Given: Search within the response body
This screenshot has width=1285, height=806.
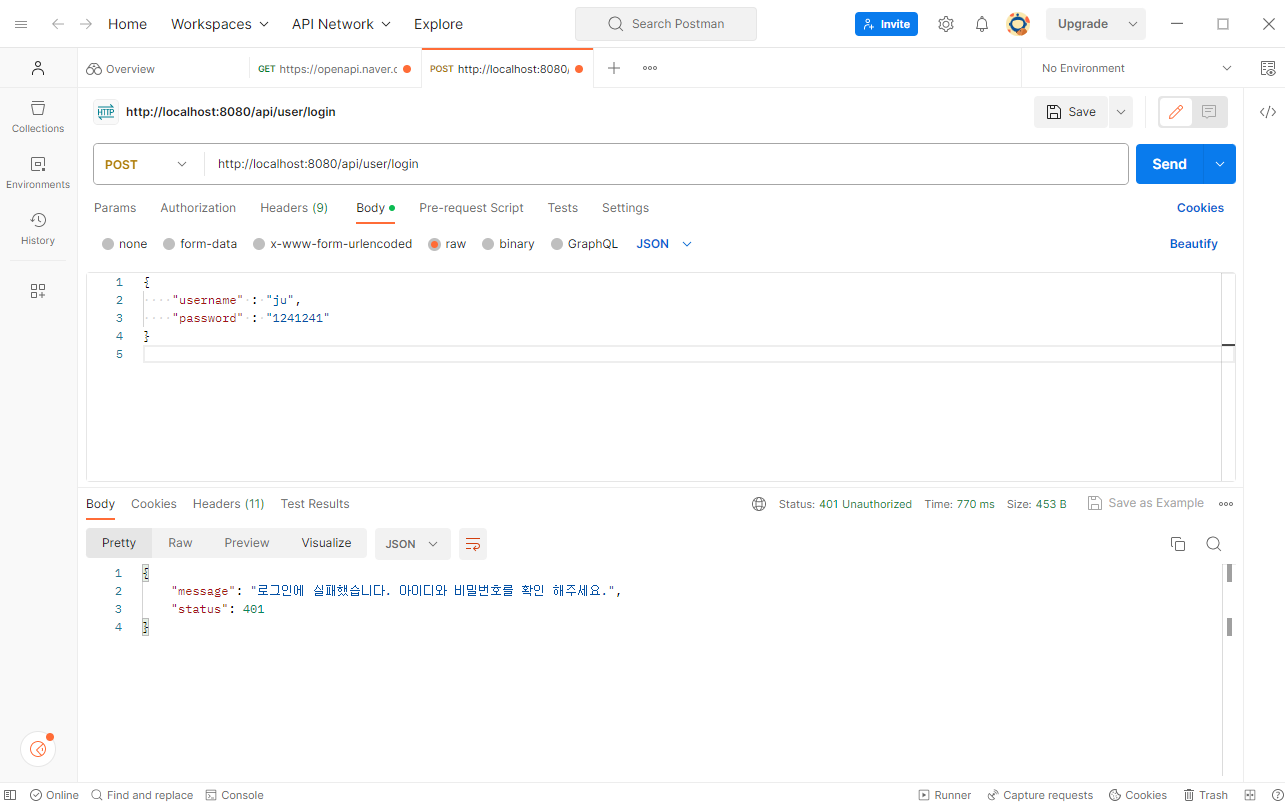Looking at the screenshot, I should [x=1214, y=544].
